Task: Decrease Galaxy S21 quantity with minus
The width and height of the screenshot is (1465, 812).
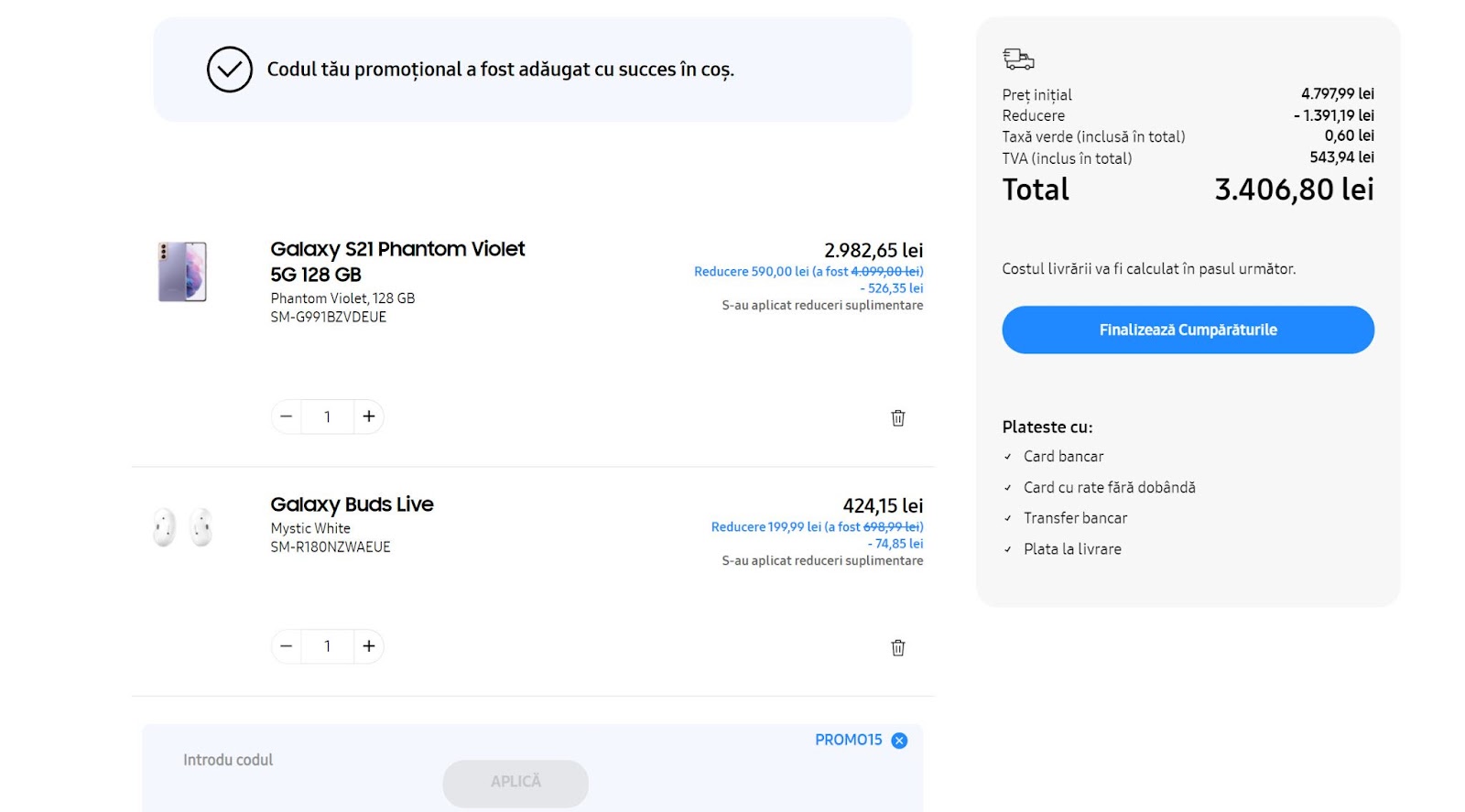Action: pos(286,417)
